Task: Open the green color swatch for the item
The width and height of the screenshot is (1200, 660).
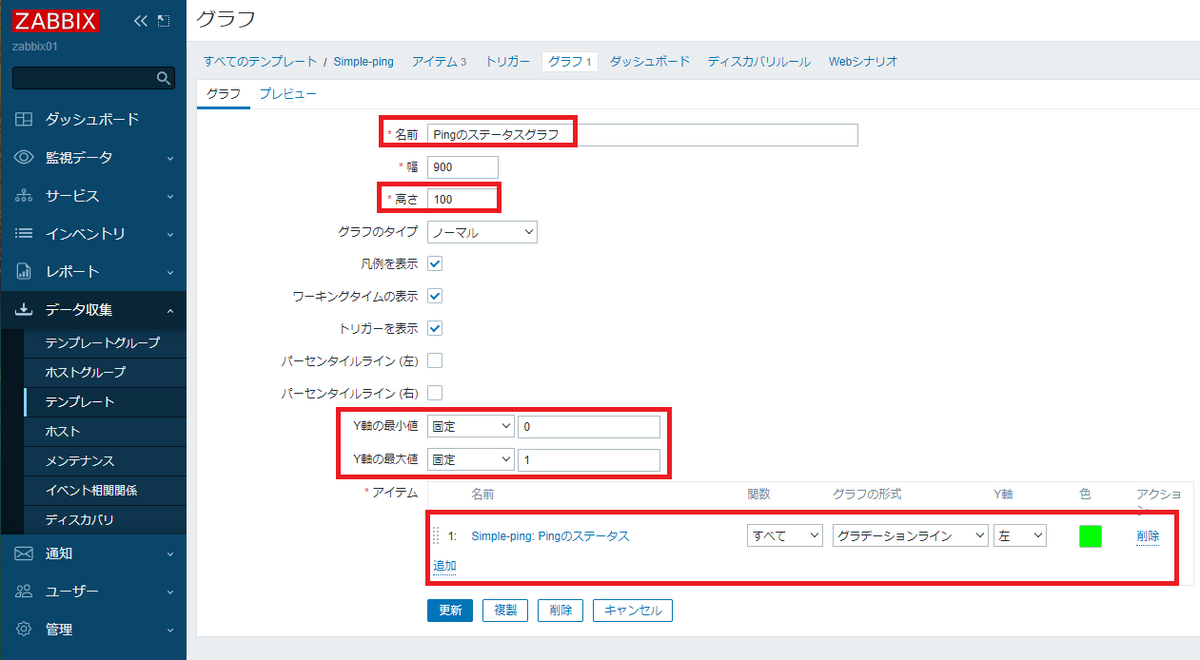Action: pyautogui.click(x=1090, y=536)
